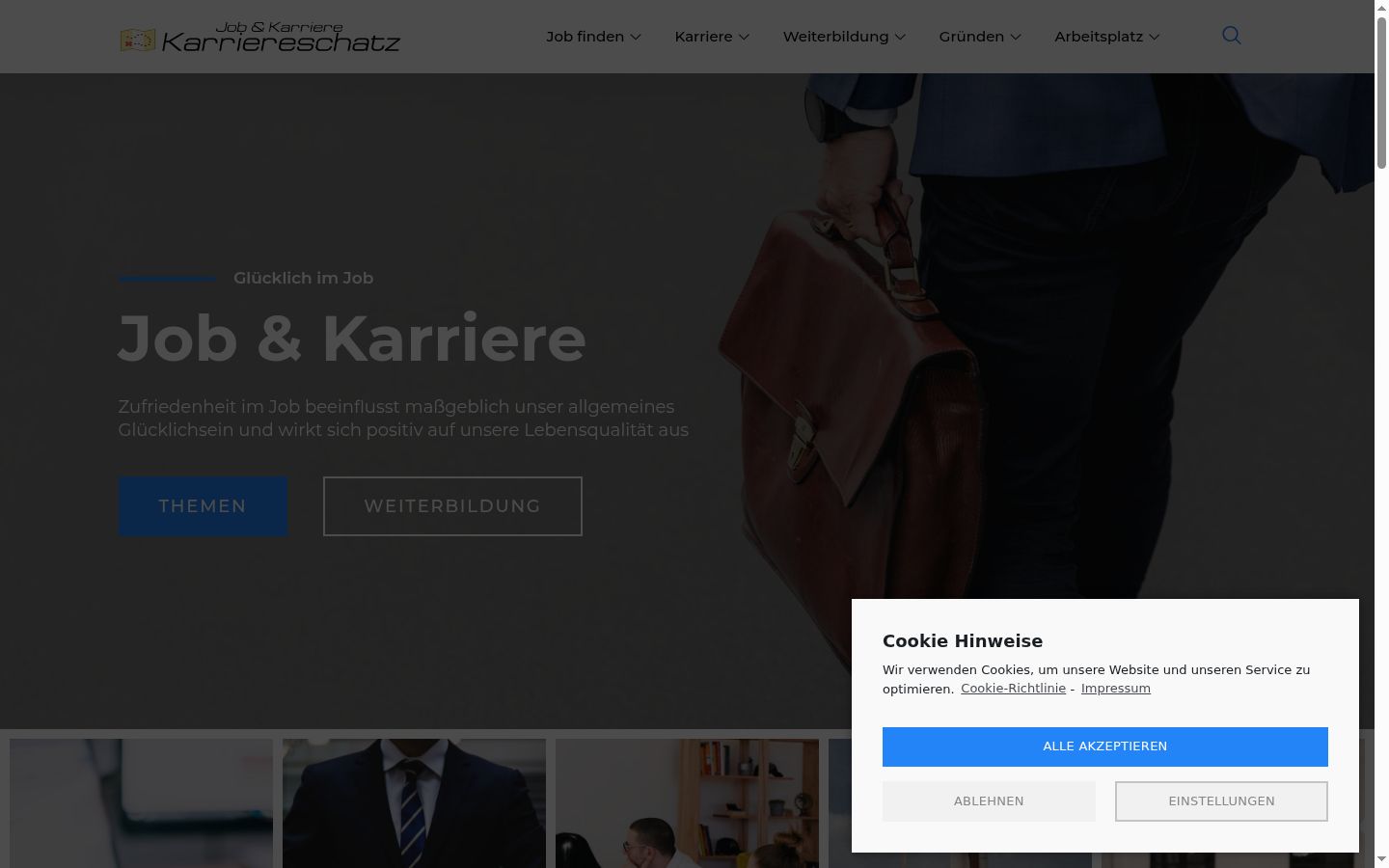The width and height of the screenshot is (1389, 868).
Task: Click the scrollbar down arrow
Action: point(1381,859)
